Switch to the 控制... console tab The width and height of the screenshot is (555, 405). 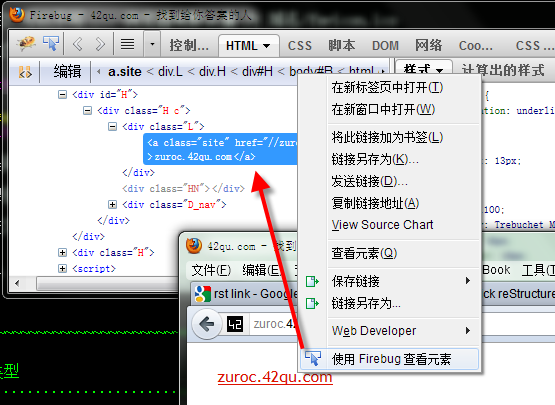click(189, 45)
